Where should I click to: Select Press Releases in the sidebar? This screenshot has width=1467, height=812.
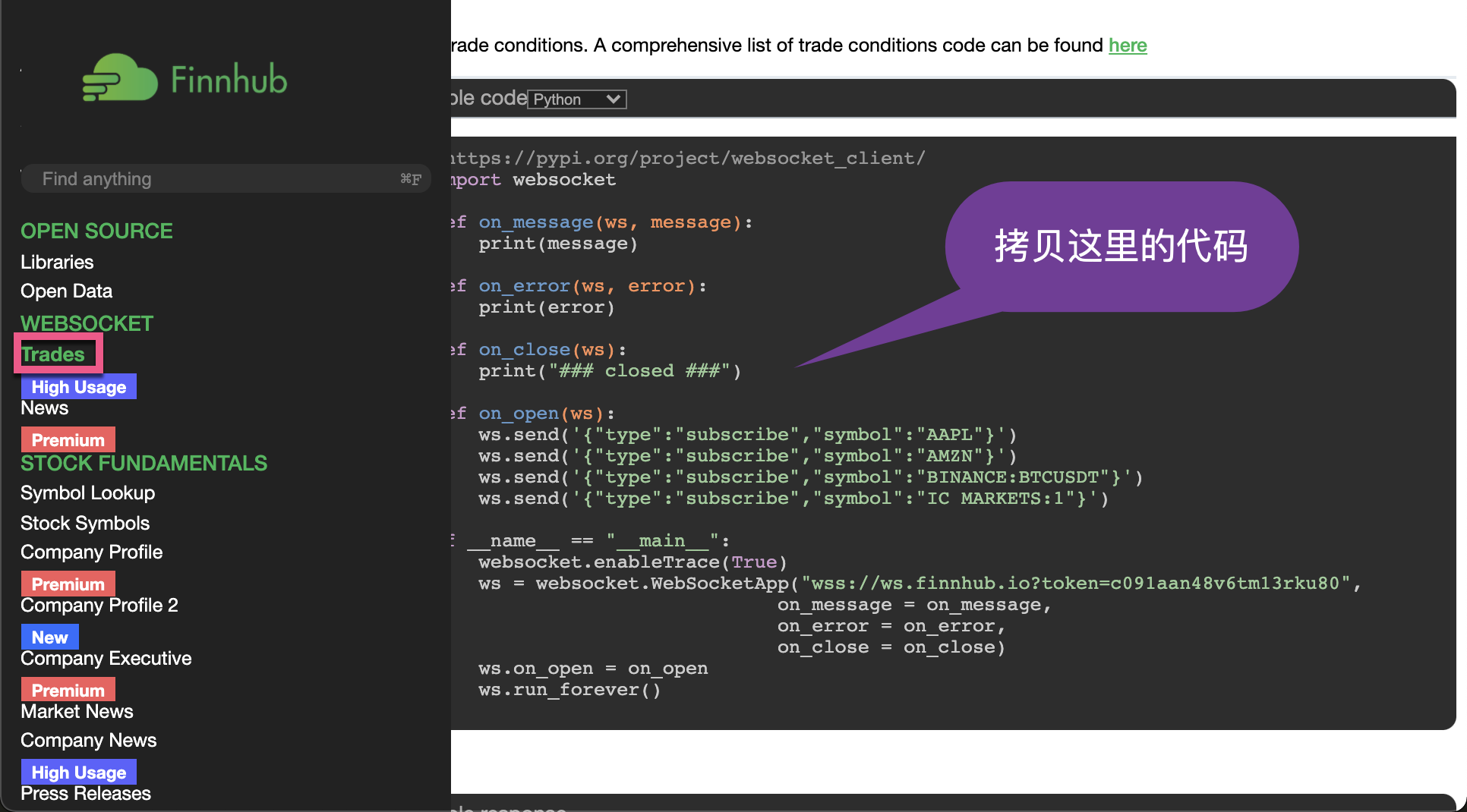point(85,793)
